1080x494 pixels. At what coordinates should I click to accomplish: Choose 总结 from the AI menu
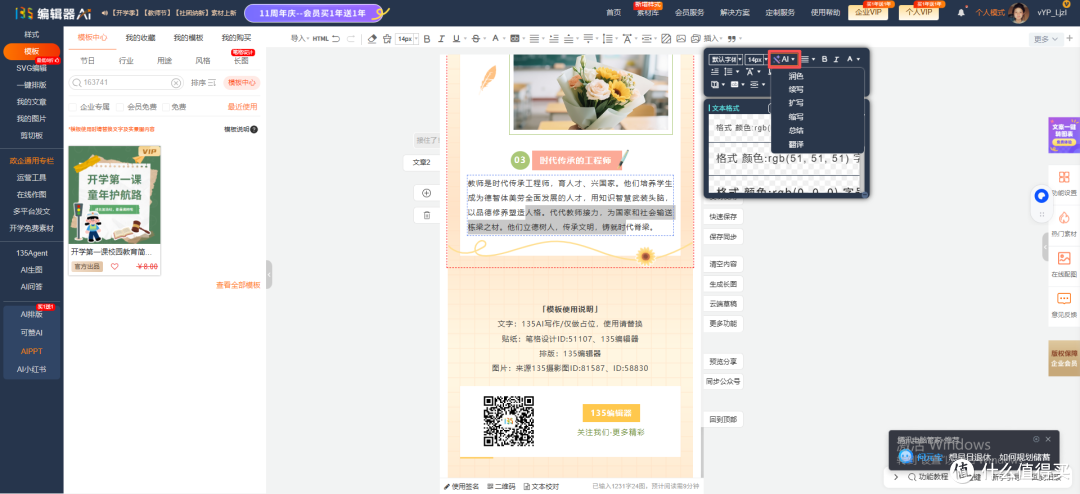796,130
